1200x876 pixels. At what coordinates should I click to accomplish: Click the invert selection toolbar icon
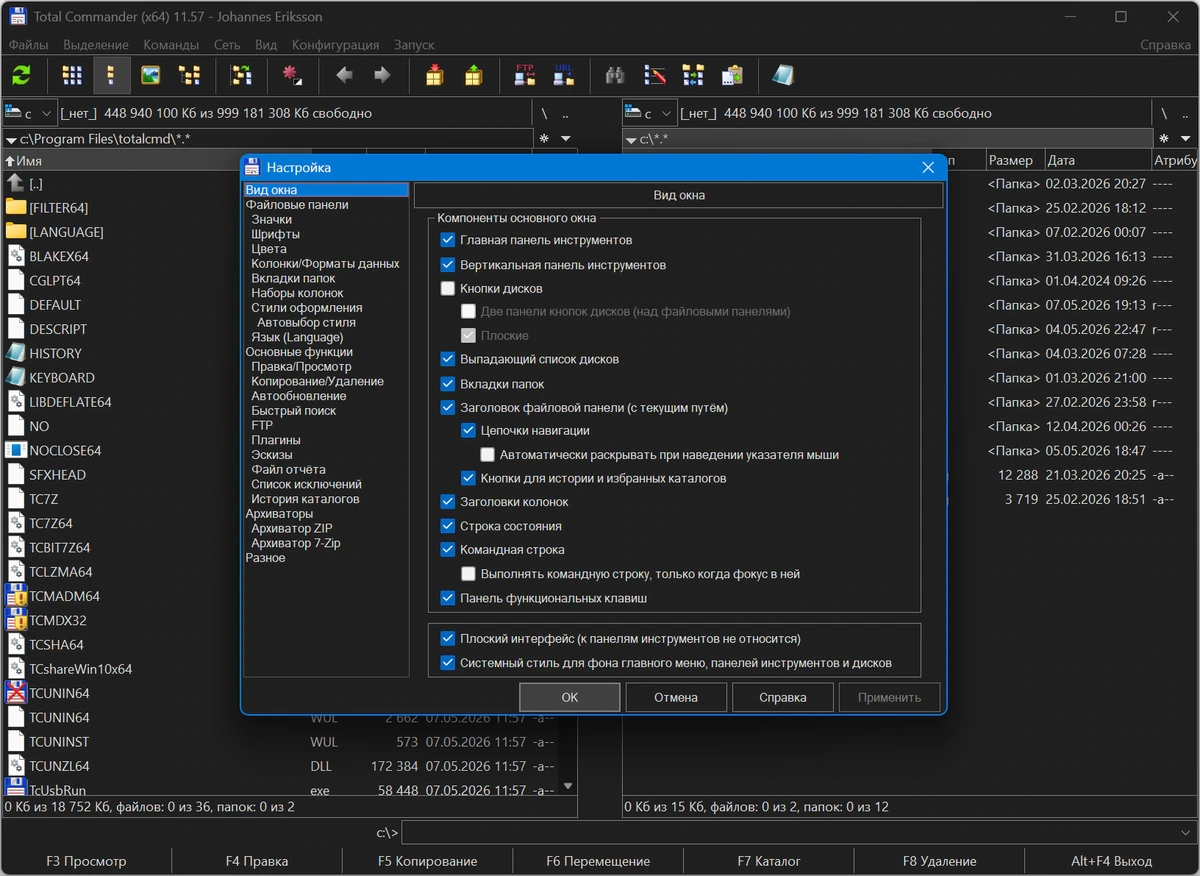tap(241, 75)
